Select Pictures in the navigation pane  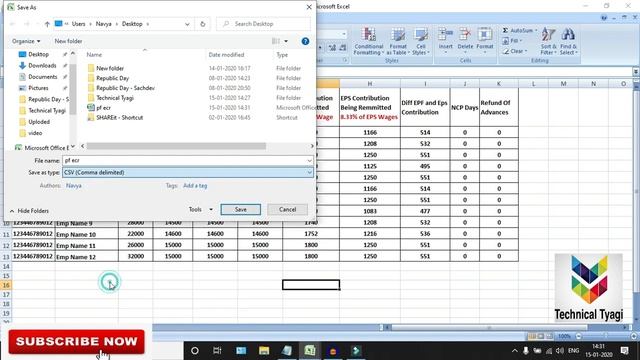coord(38,88)
